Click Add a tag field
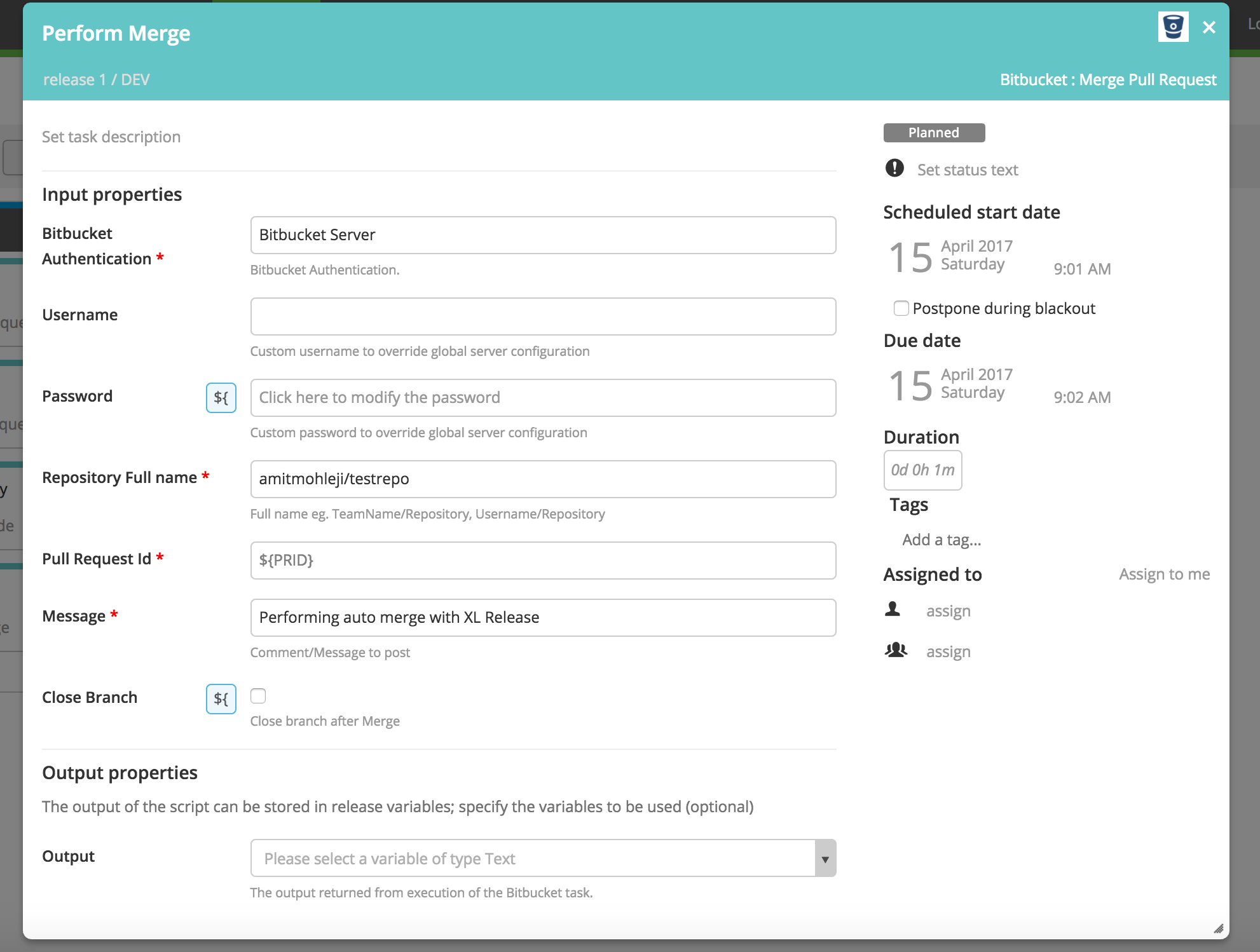 (942, 540)
